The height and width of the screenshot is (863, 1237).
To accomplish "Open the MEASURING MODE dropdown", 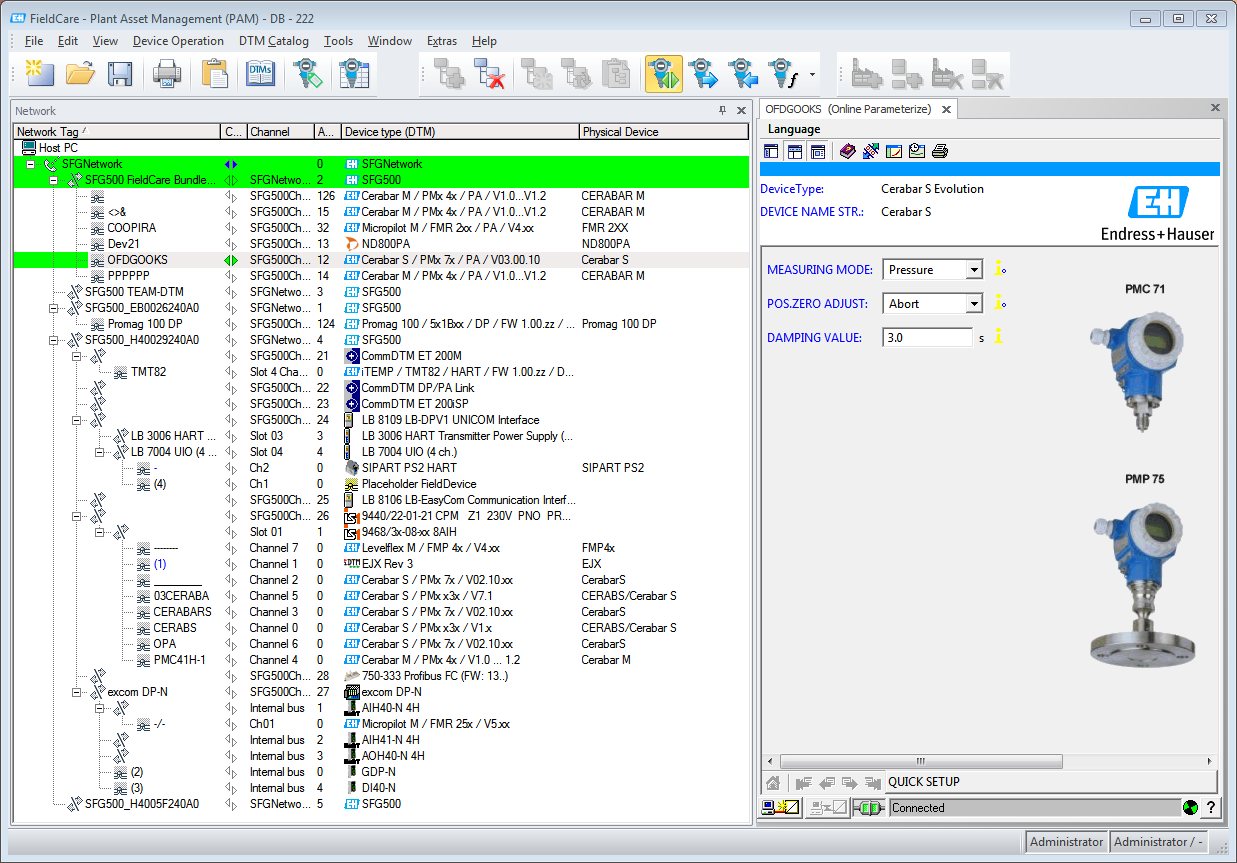I will pos(974,270).
